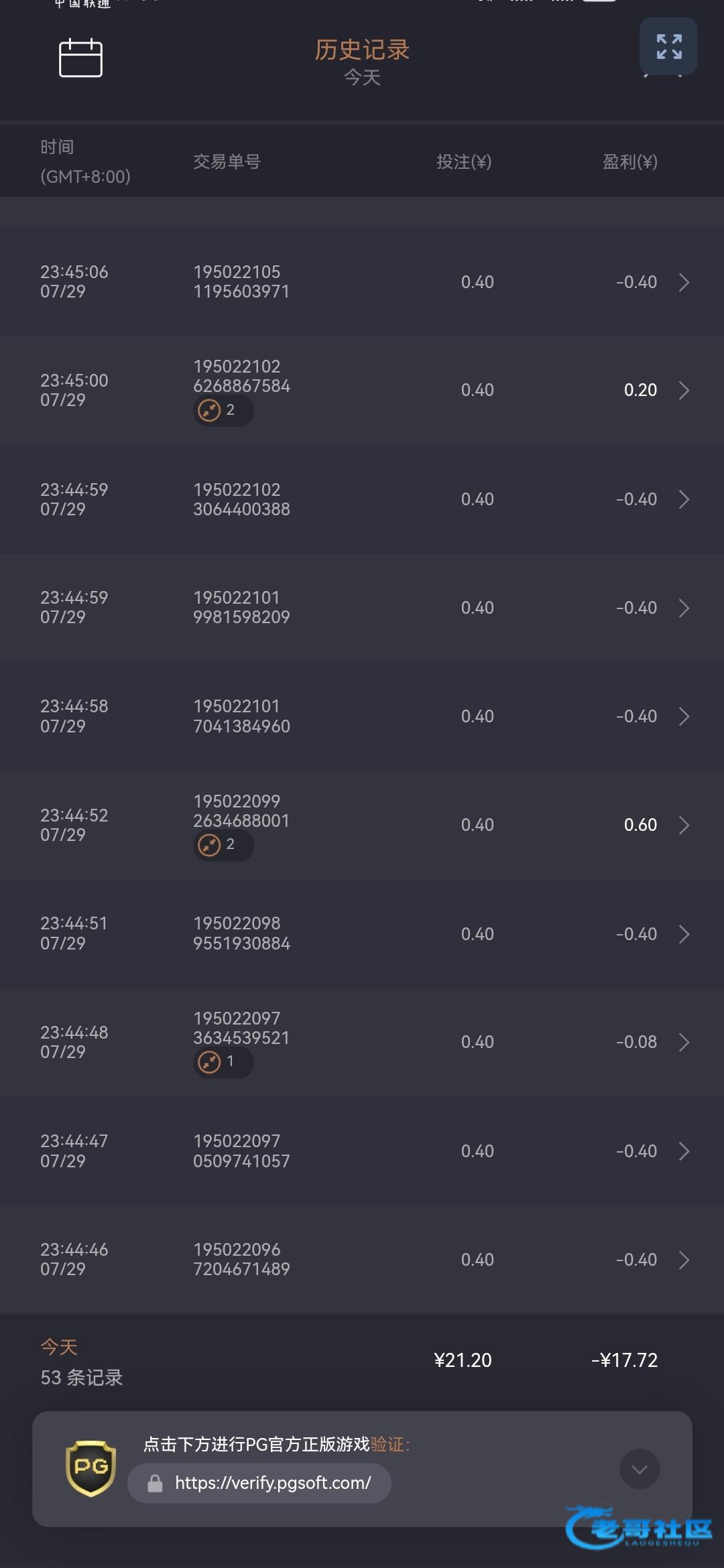Tap the 历史记录 header title
Screen dimensions: 724x1568
pyautogui.click(x=362, y=50)
